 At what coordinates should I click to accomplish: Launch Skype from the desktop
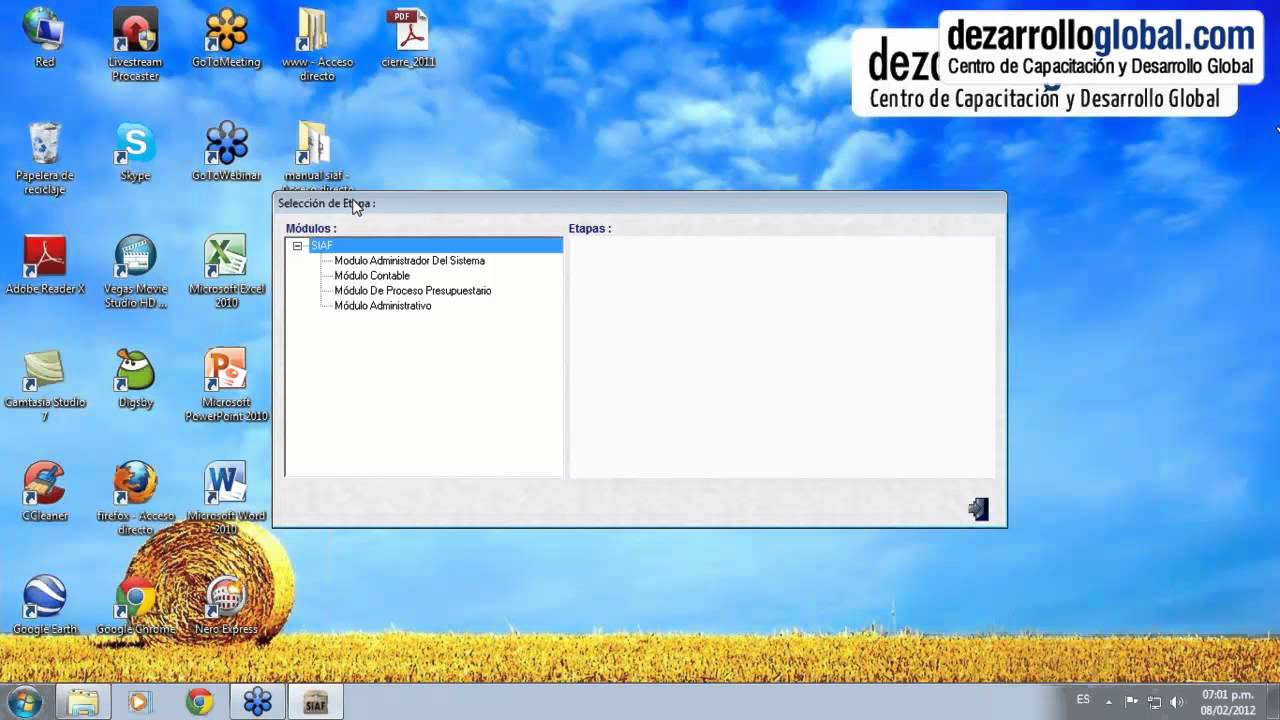tap(135, 152)
